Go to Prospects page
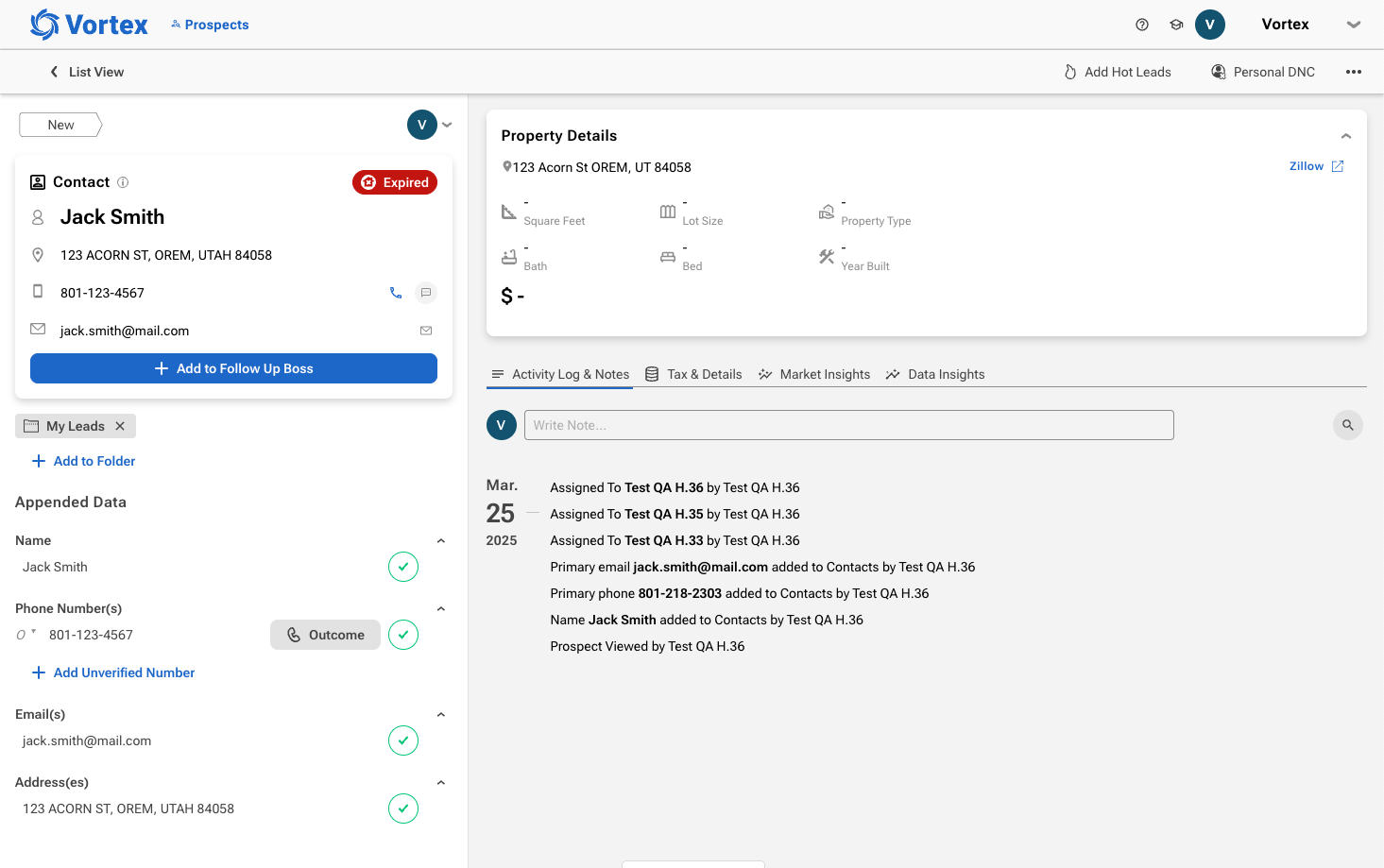This screenshot has height=868, width=1384. pos(210,25)
